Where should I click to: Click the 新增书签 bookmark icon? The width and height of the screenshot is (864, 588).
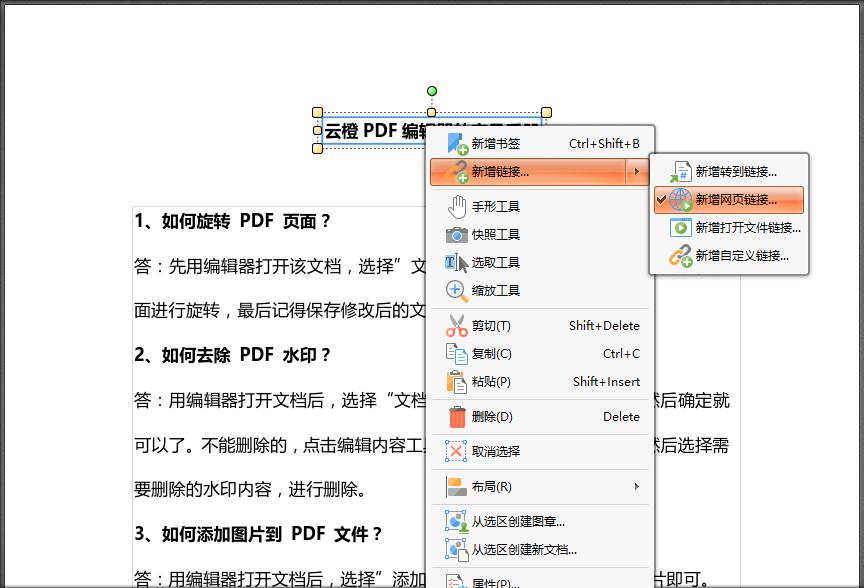pyautogui.click(x=457, y=144)
